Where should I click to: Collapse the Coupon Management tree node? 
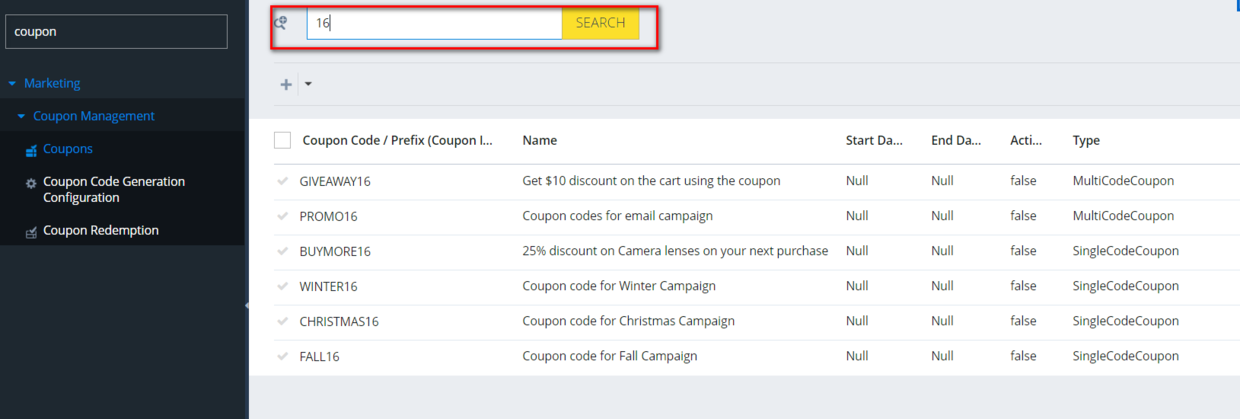point(21,117)
